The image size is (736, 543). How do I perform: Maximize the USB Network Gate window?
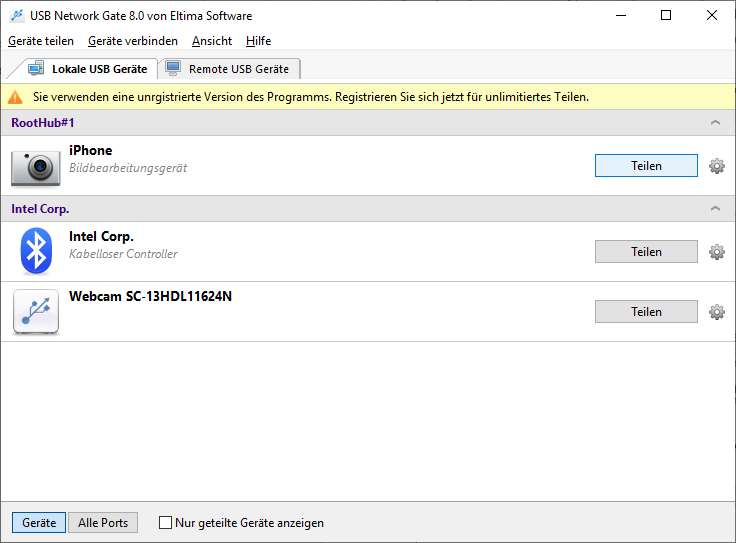[x=666, y=15]
